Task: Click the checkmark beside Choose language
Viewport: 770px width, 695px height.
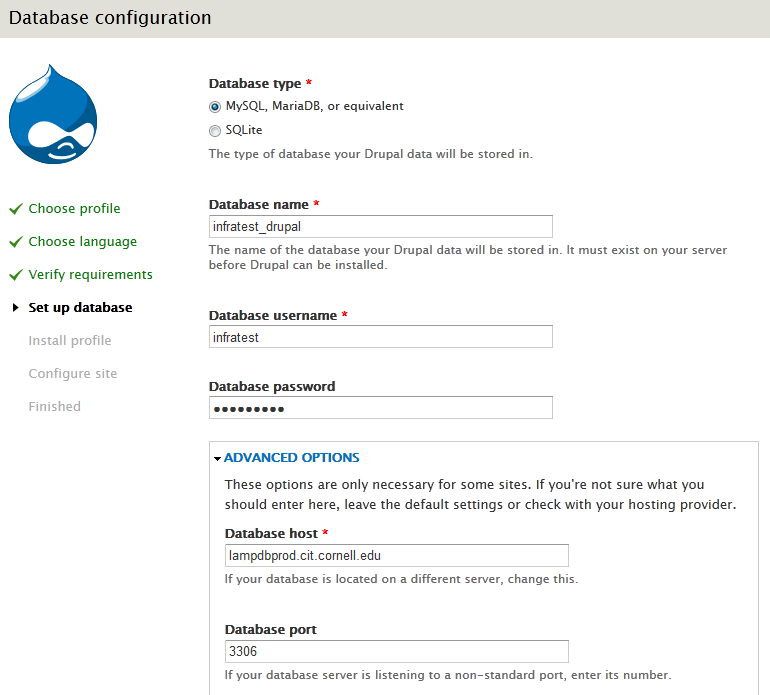Action: pos(16,242)
